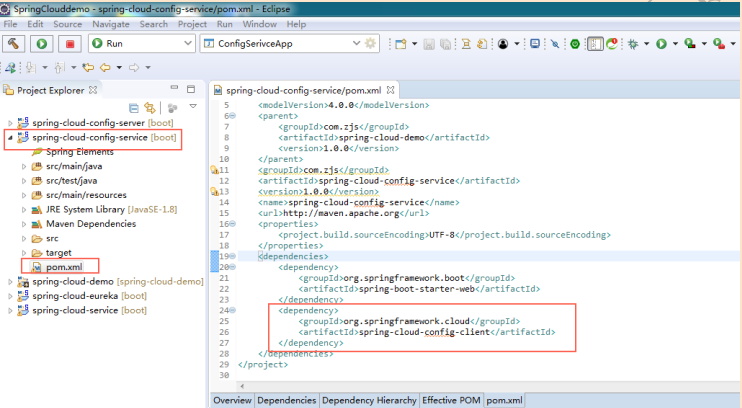Expand the spring-cloud-eureka project
The width and height of the screenshot is (742, 408).
point(10,296)
